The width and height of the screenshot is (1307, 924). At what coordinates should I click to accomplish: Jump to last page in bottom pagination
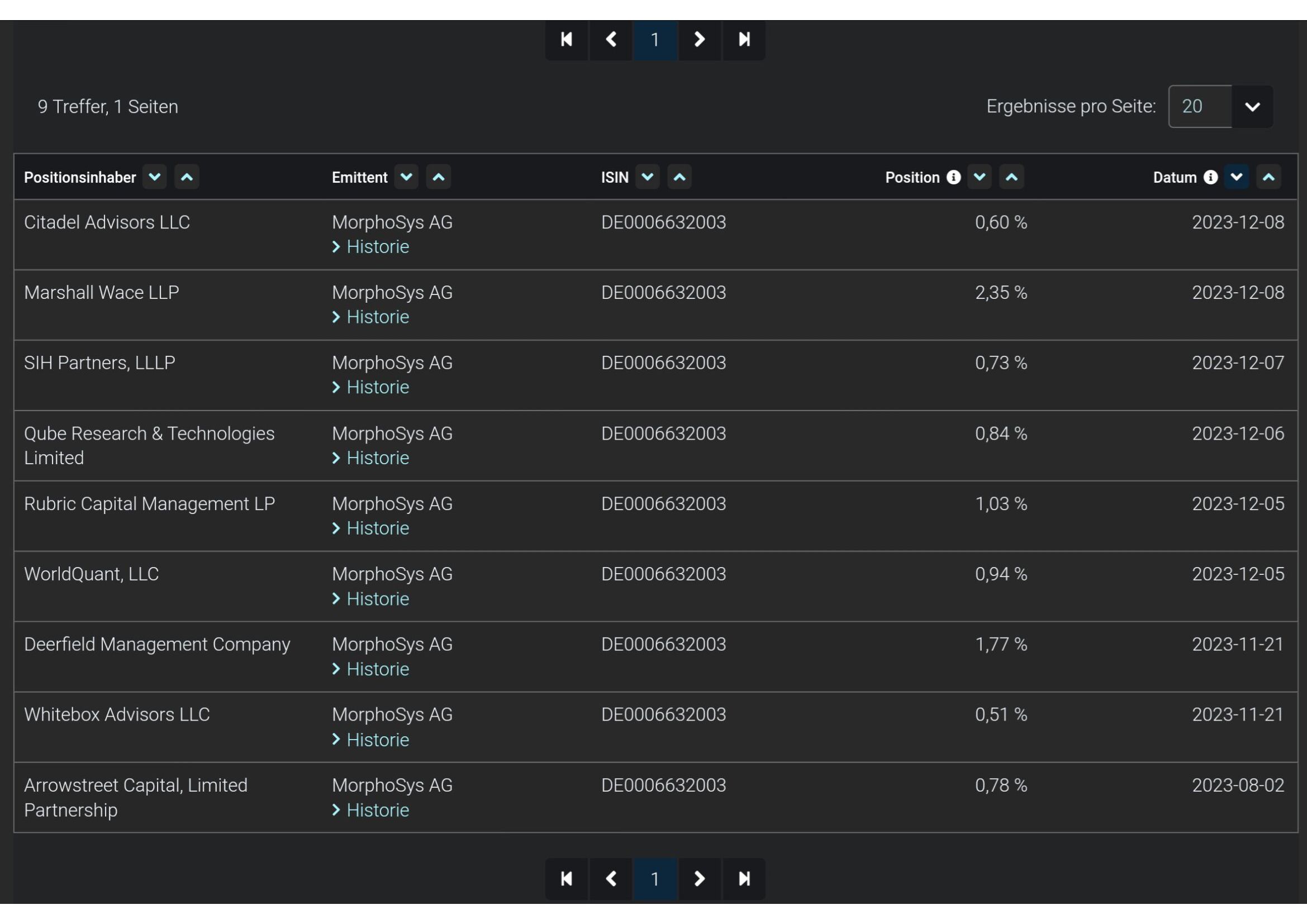click(x=744, y=879)
